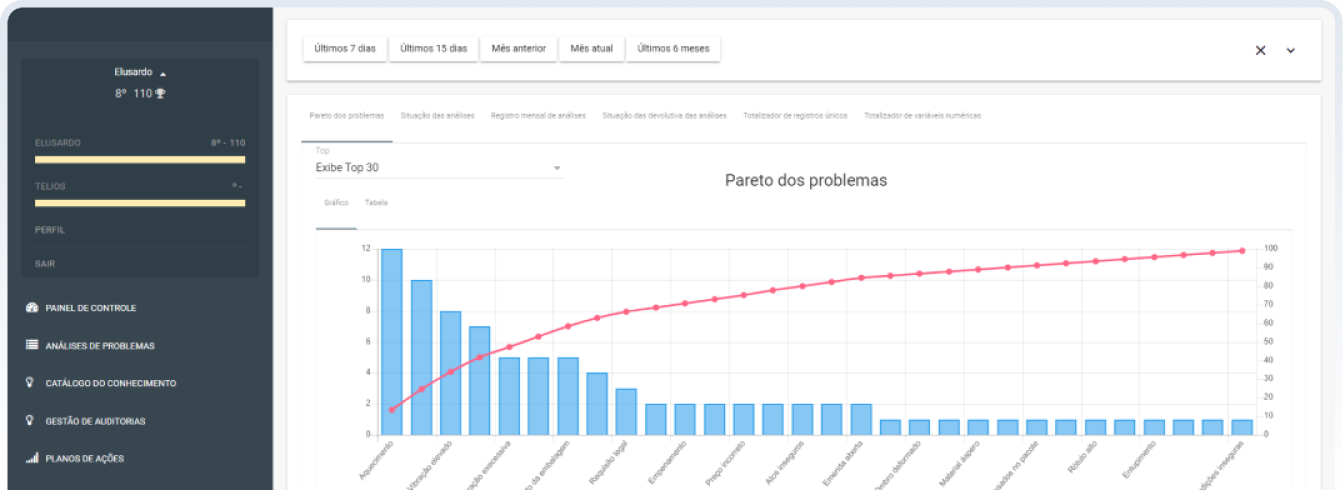Click the trophy icon next to 110

pyautogui.click(x=160, y=94)
